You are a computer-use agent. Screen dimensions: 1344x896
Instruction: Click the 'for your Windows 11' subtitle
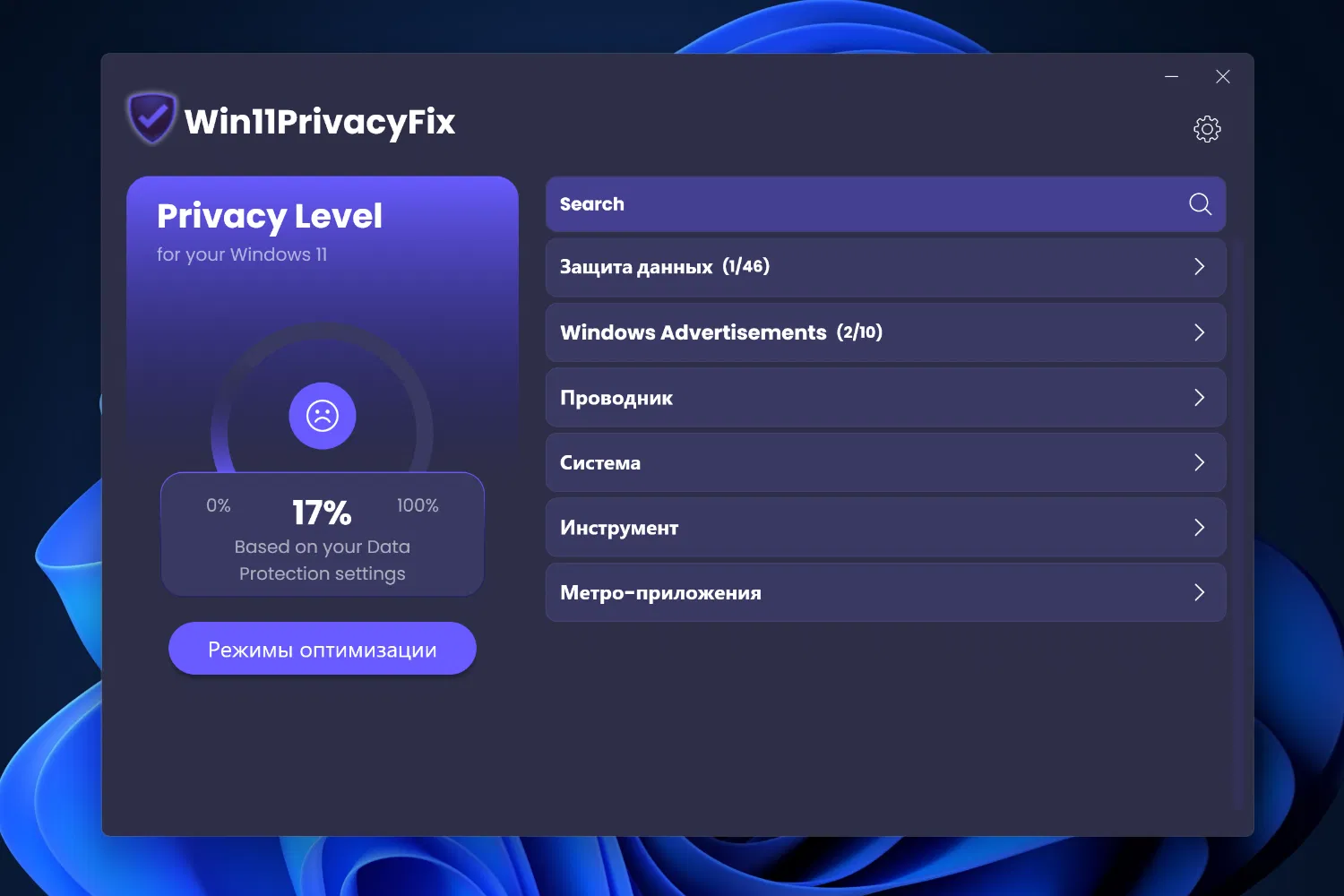tap(242, 254)
